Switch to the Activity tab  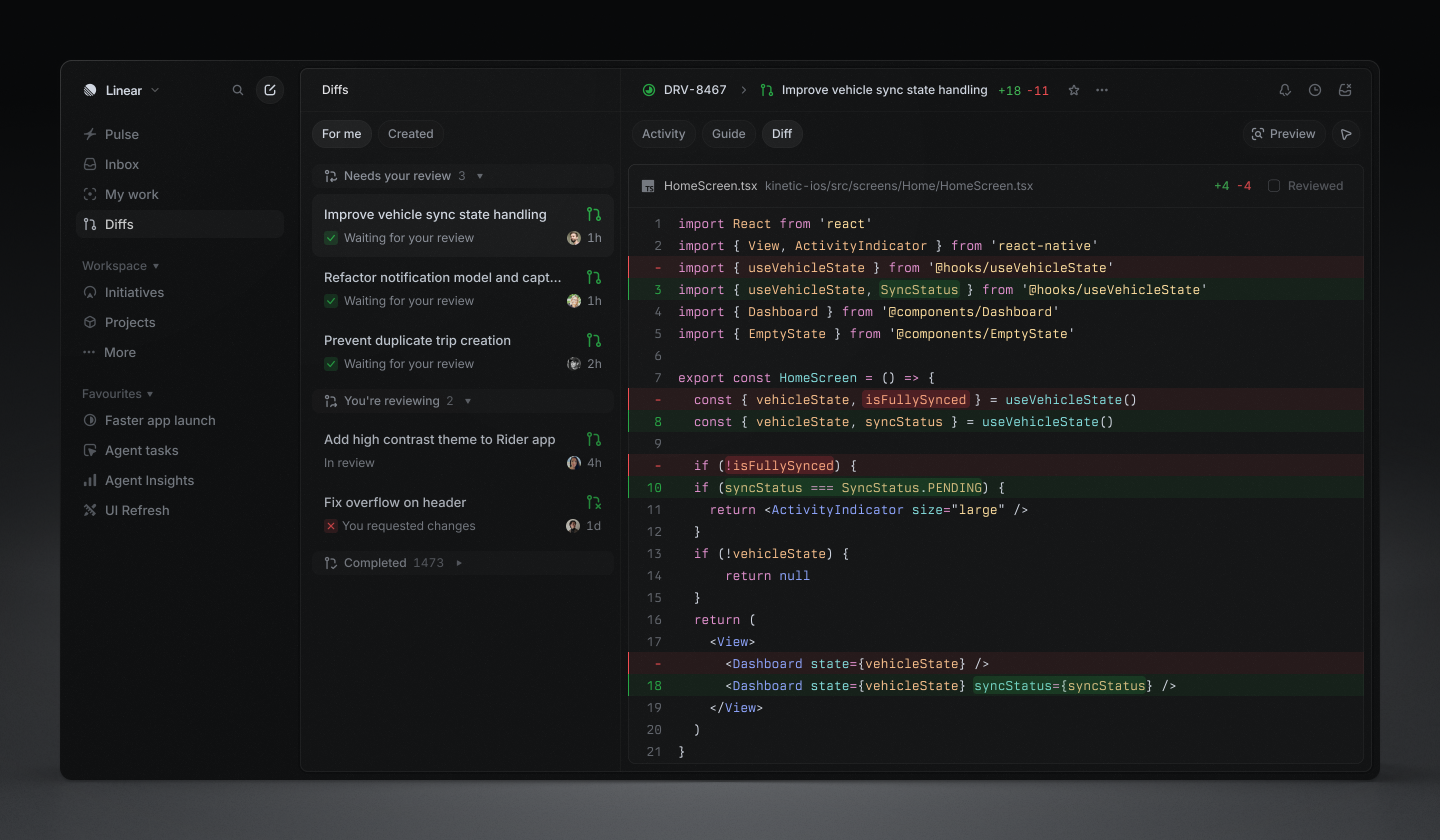(x=663, y=133)
